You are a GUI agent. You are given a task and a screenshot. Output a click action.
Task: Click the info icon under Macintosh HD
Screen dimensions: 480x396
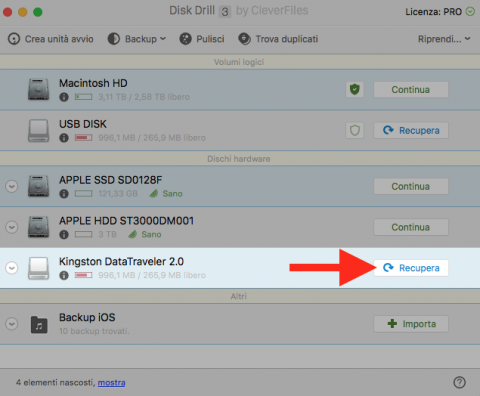click(64, 97)
